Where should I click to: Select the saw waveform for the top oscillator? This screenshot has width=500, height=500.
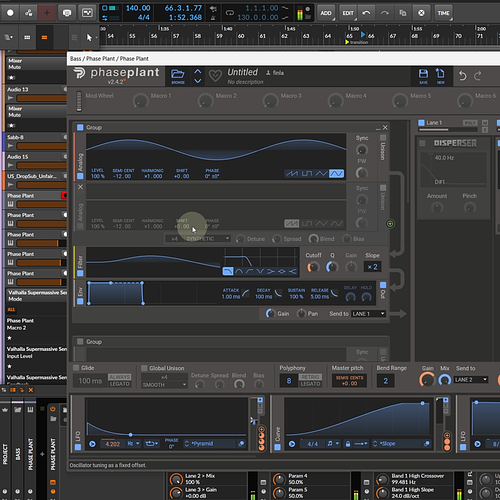tap(292, 173)
